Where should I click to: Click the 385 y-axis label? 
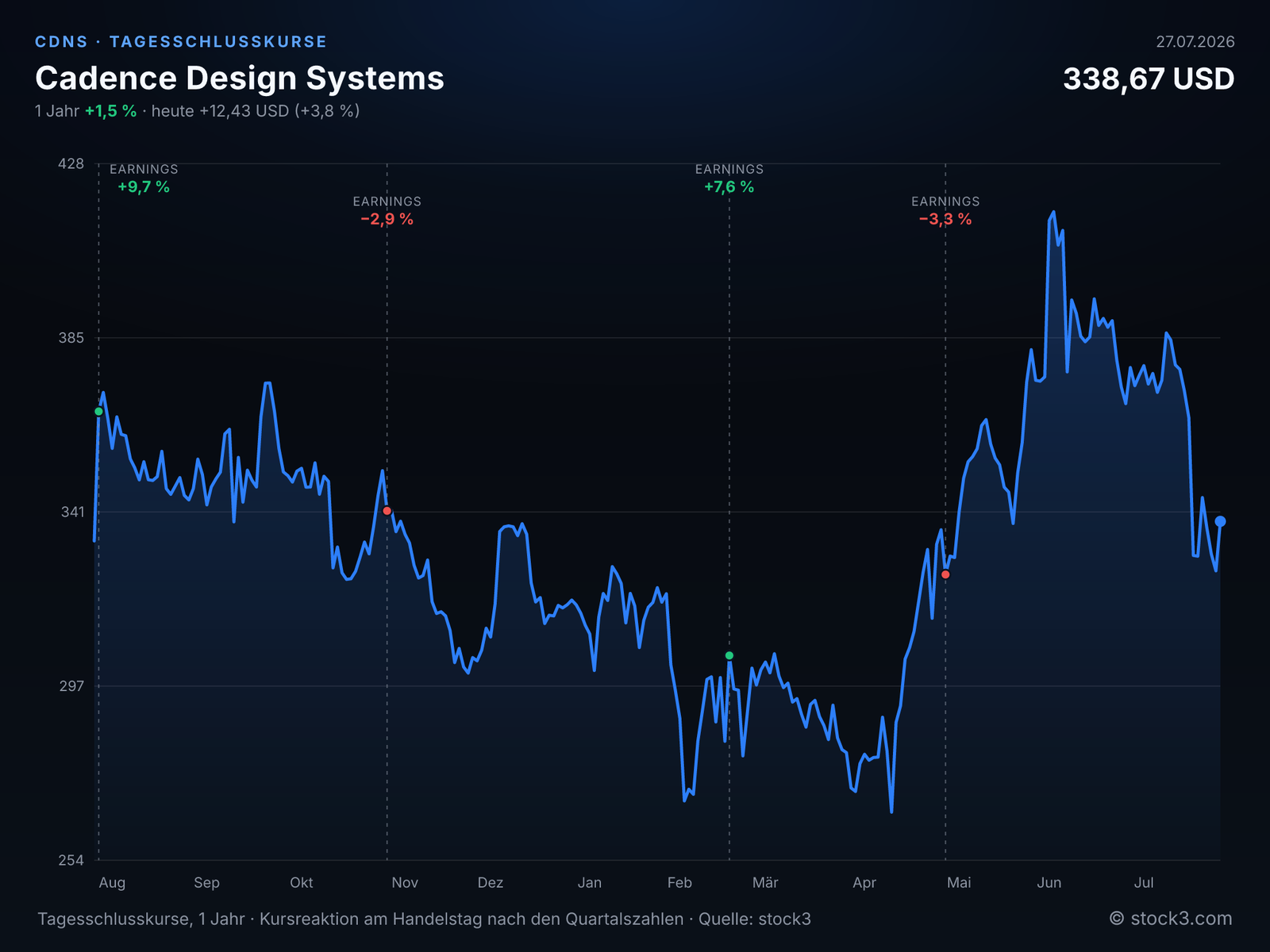(x=71, y=338)
